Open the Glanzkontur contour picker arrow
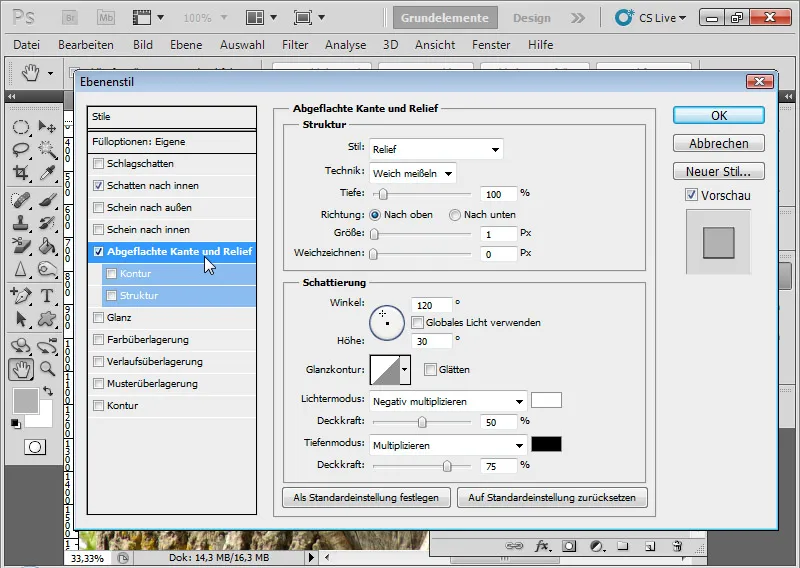The width and height of the screenshot is (800, 568). 405,369
